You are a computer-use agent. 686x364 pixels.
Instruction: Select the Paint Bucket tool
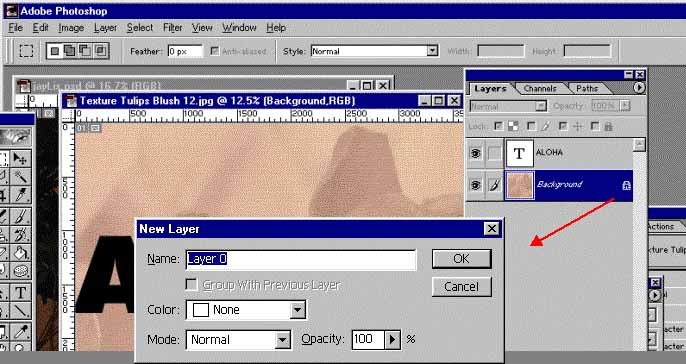pyautogui.click(x=21, y=252)
